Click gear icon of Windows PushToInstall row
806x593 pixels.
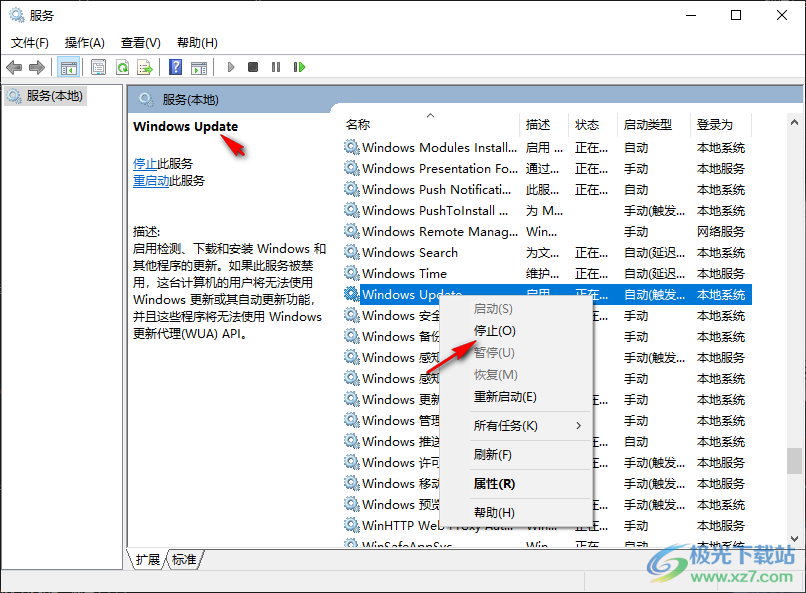[352, 211]
